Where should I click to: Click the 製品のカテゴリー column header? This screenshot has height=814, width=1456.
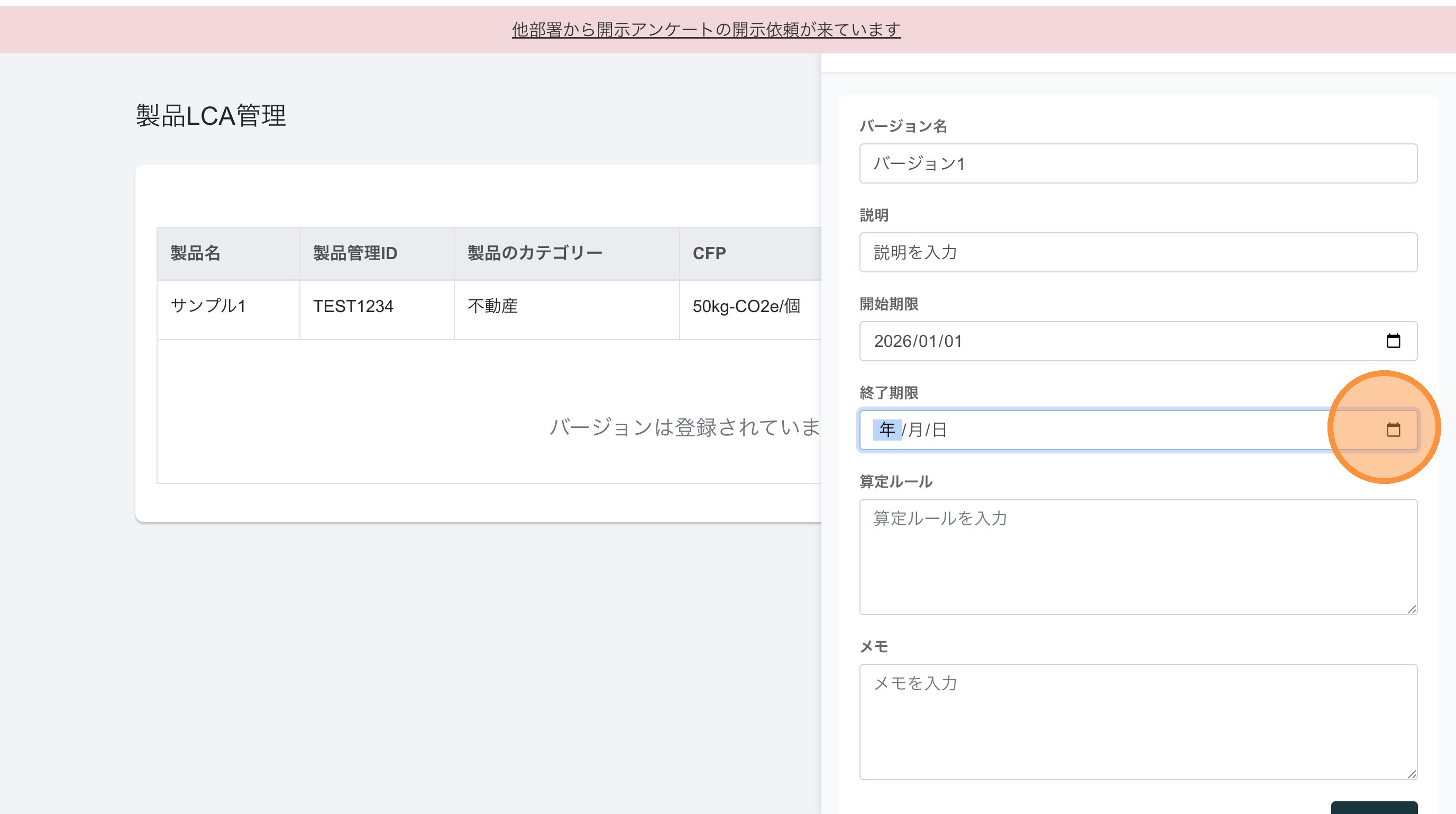point(535,253)
